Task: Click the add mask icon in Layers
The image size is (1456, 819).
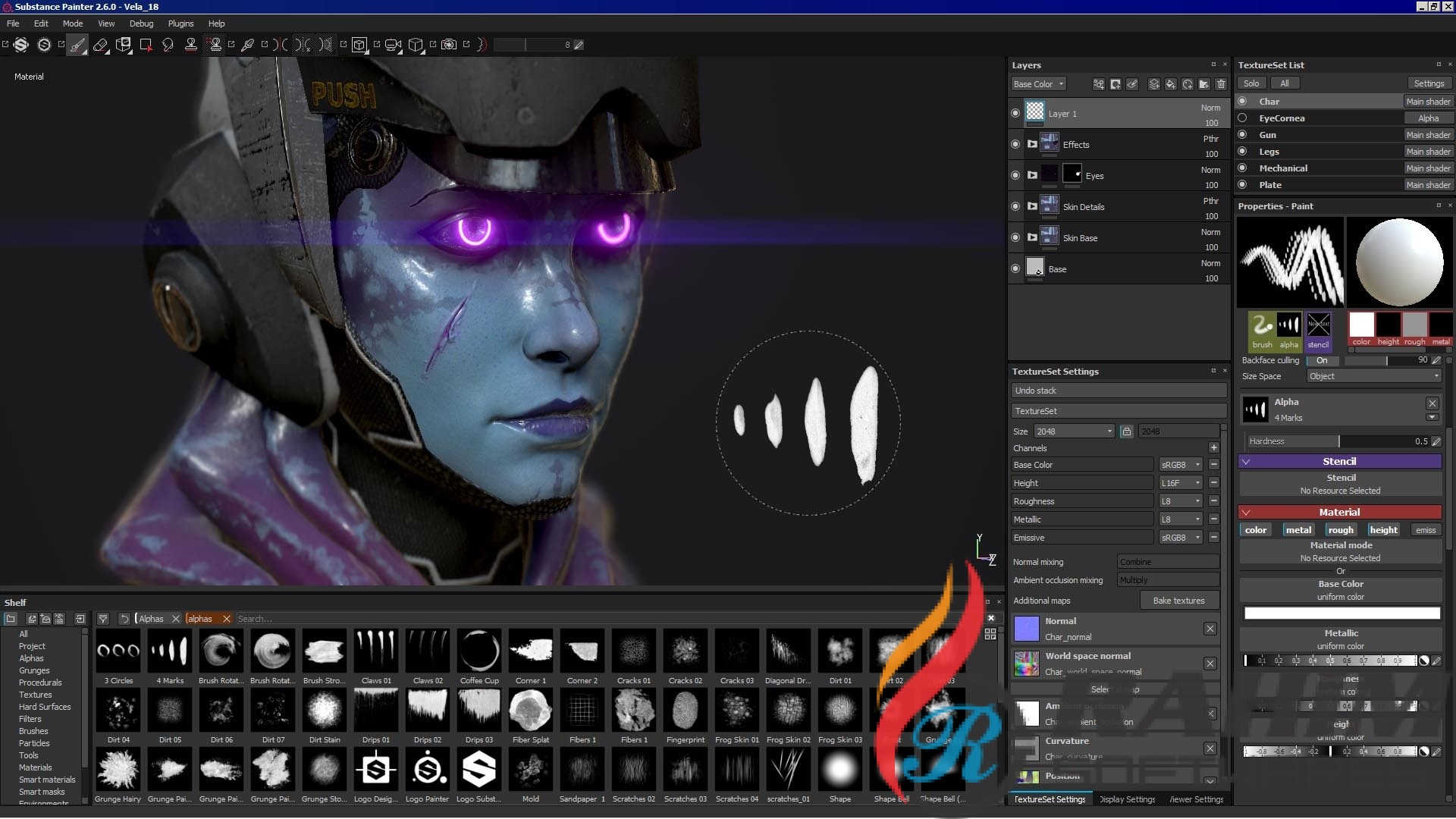Action: 1116,84
